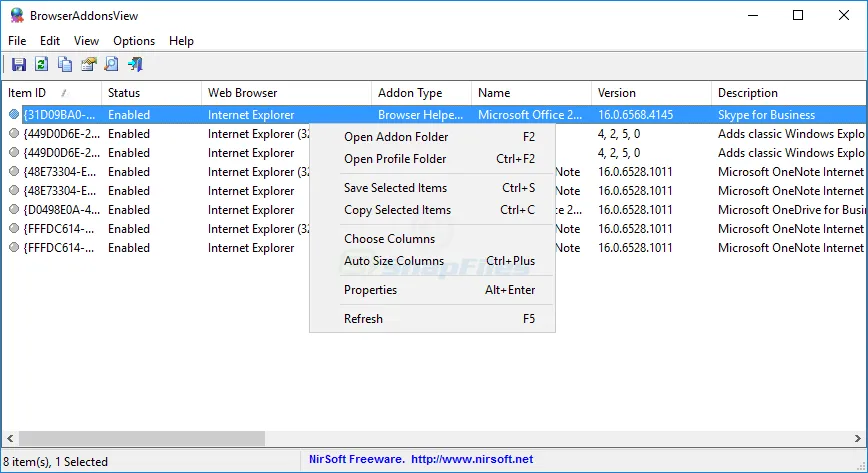Viewport: 868px width, 473px height.
Task: Choose Open Addon Folder from context menu
Action: (x=432, y=137)
